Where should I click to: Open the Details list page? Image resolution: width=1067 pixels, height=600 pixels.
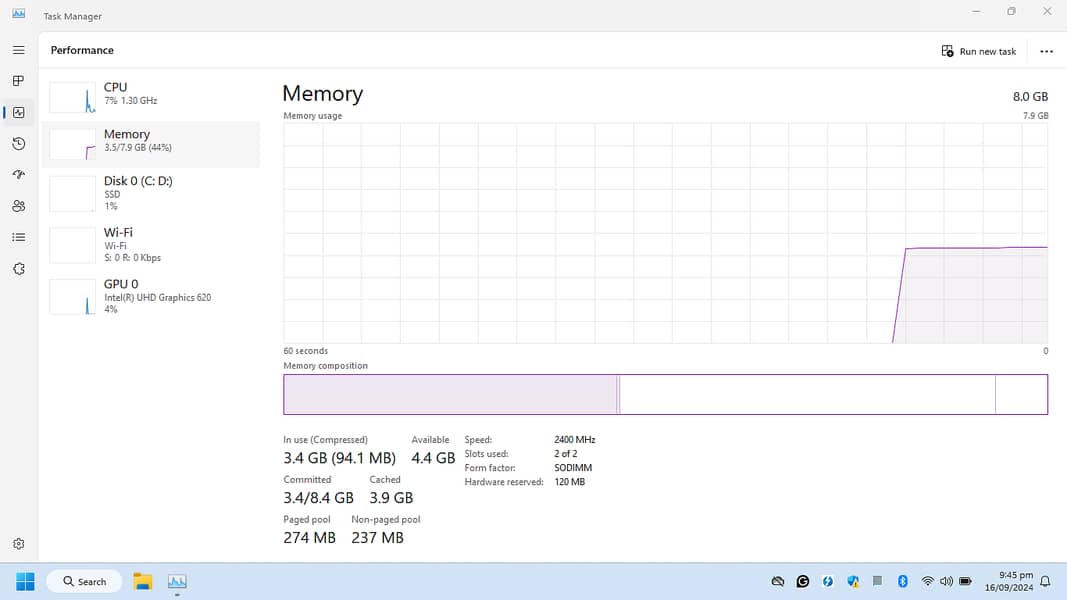click(18, 237)
